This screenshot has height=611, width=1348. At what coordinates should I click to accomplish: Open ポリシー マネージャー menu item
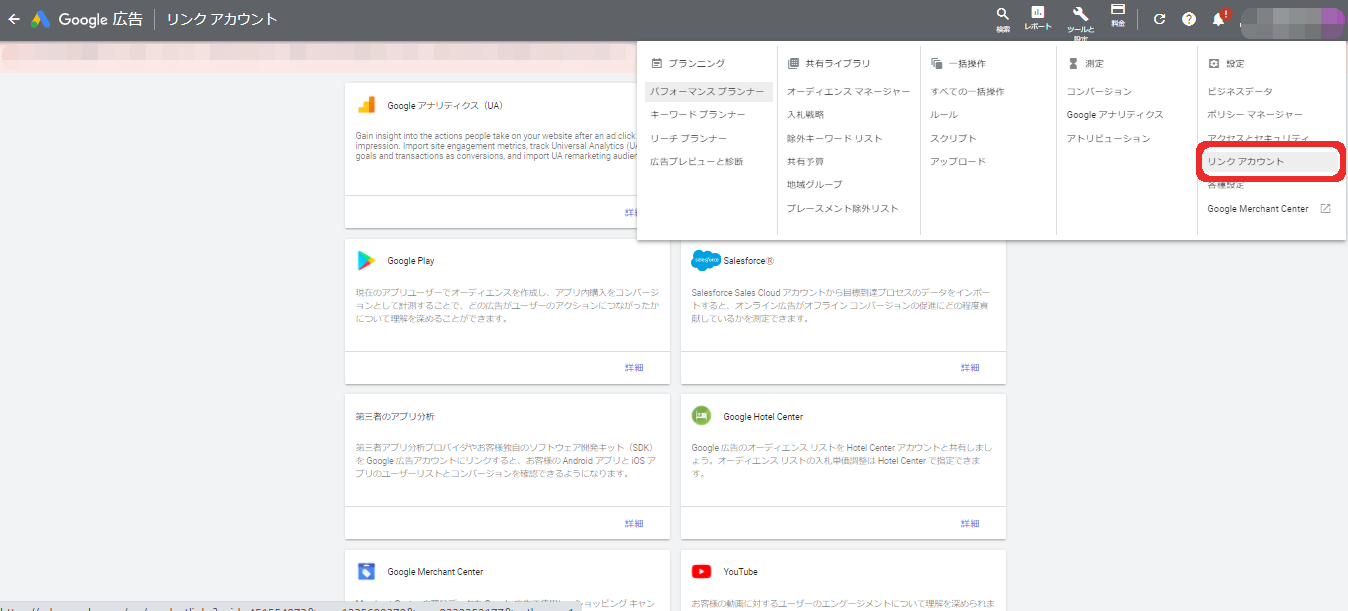click(x=1255, y=114)
